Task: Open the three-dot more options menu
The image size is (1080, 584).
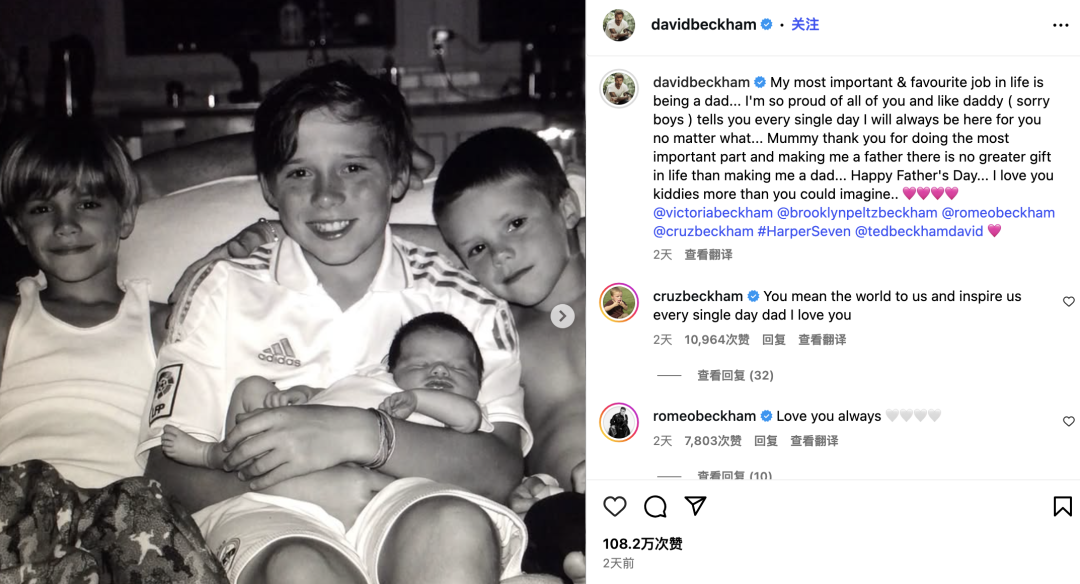Action: pos(1061,25)
